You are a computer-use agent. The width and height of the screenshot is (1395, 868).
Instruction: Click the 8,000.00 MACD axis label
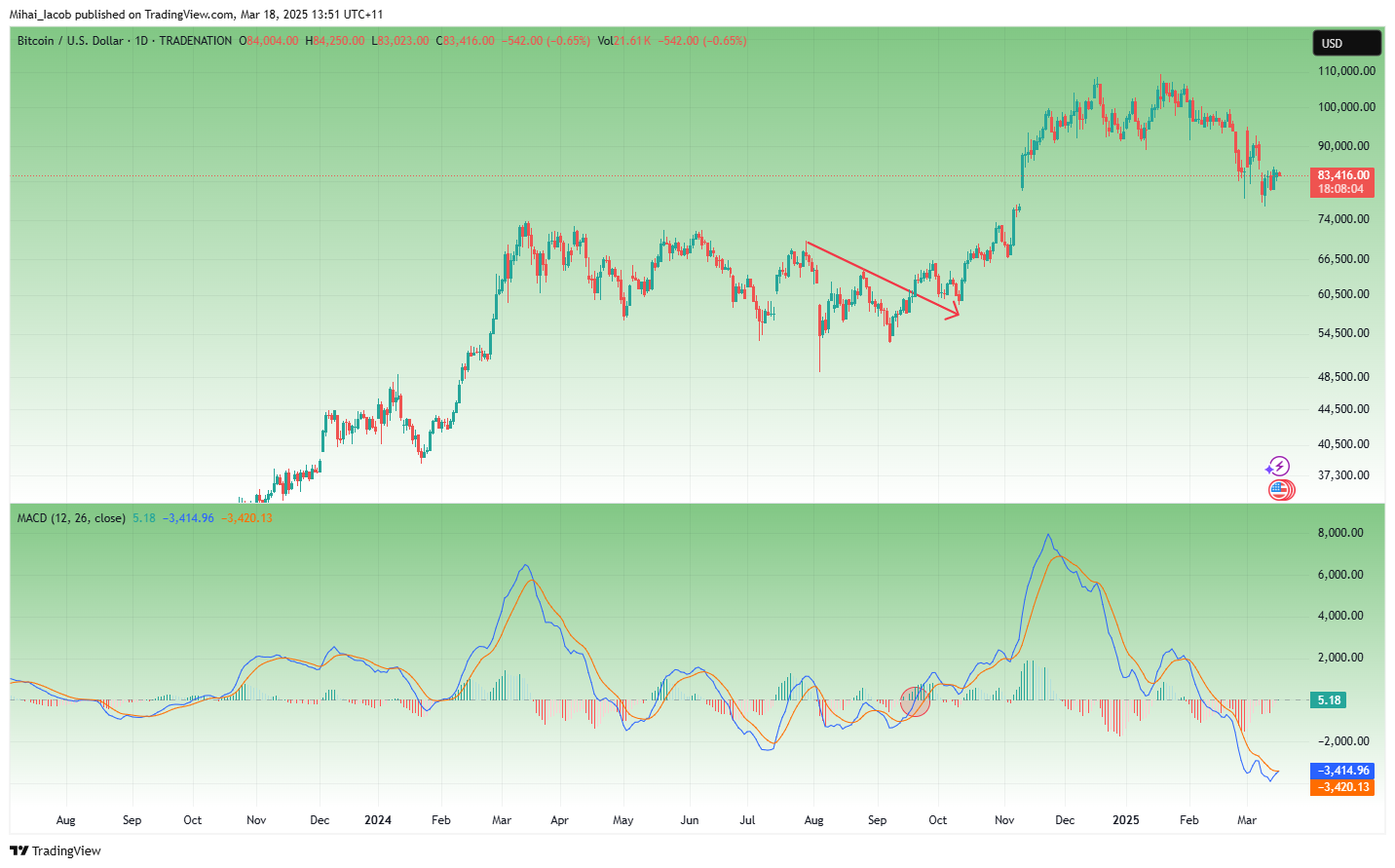[1340, 533]
